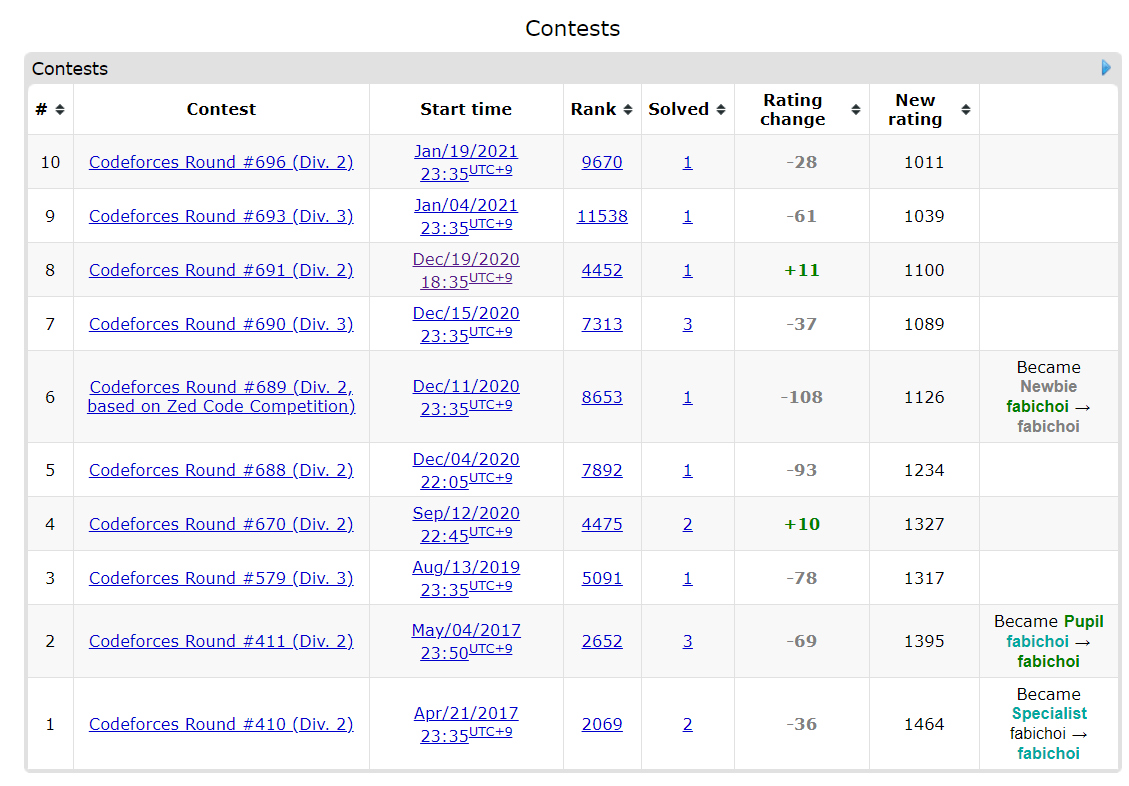The height and width of the screenshot is (786, 1129).
Task: Sort table by the # column arrows
Action: (60, 109)
